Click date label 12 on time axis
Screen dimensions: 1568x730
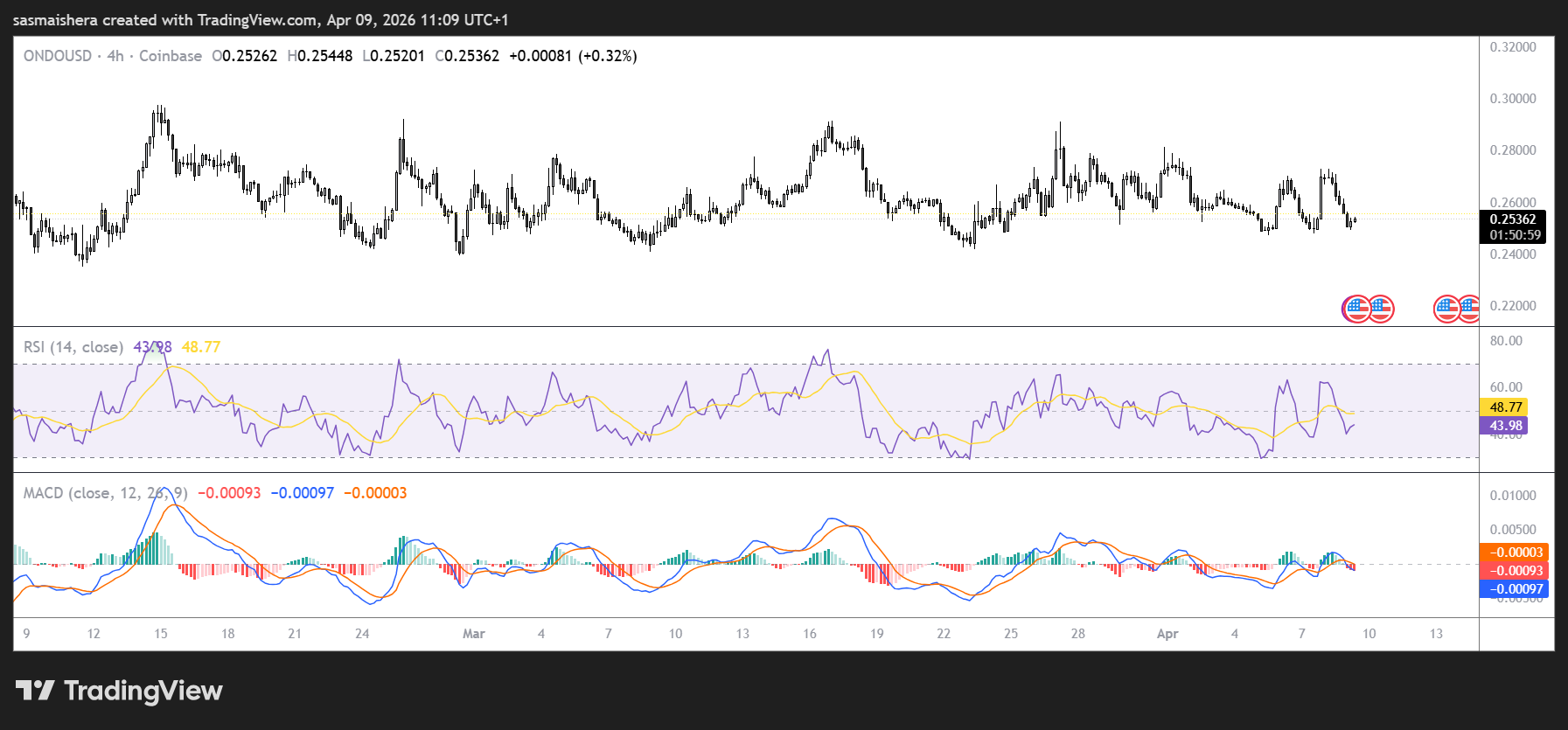pyautogui.click(x=94, y=634)
